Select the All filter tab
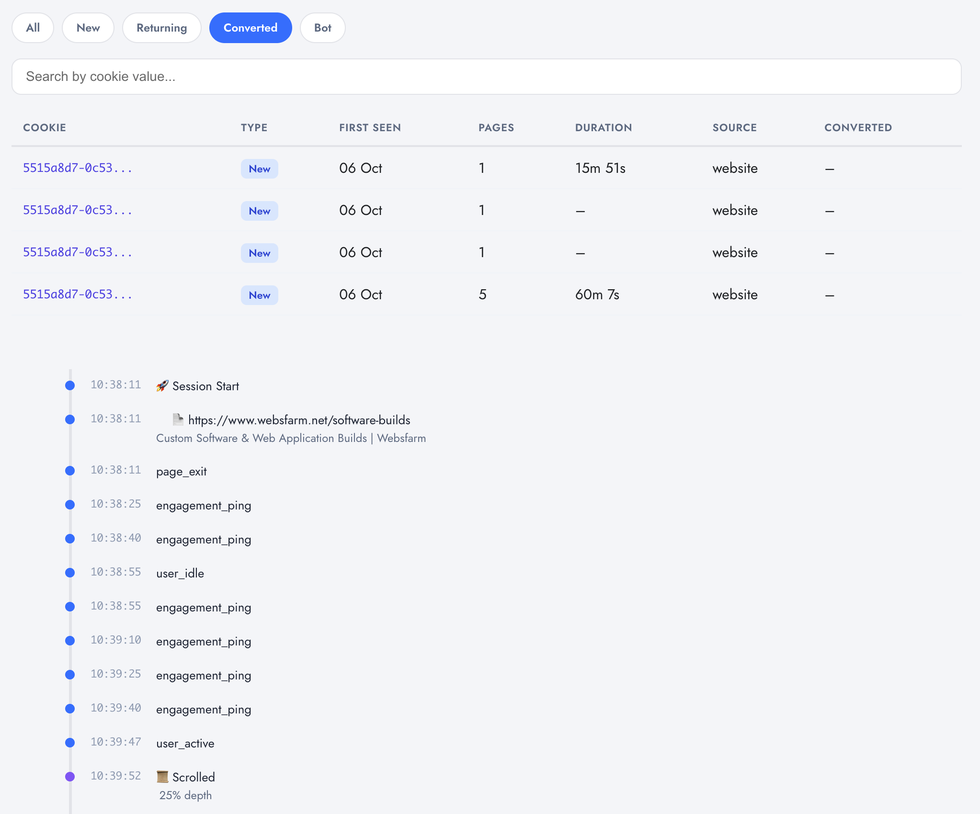This screenshot has width=980, height=814. click(x=32, y=28)
